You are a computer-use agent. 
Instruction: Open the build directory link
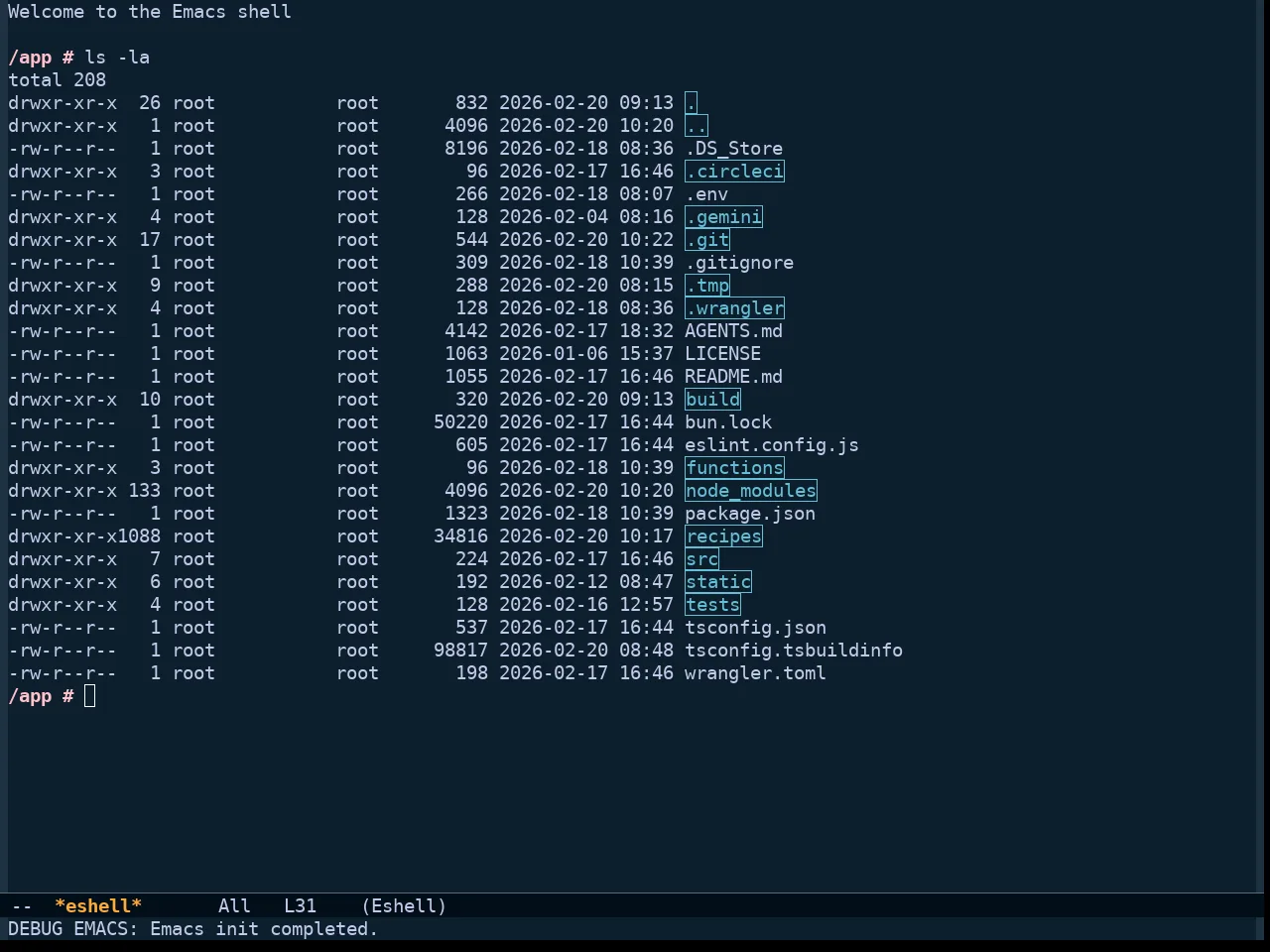coord(712,400)
